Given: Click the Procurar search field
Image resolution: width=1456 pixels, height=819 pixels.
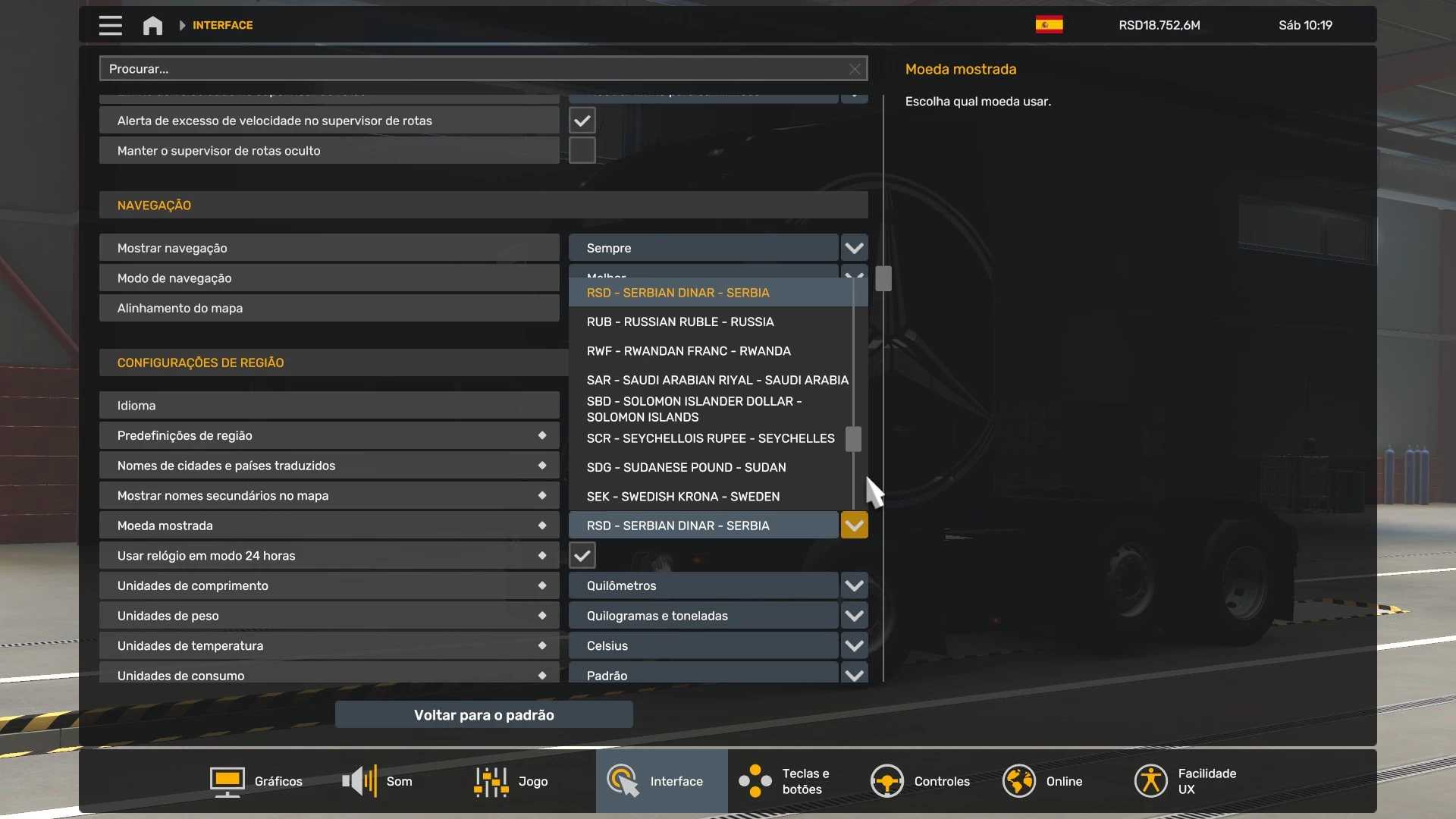Looking at the screenshot, I should tap(474, 69).
